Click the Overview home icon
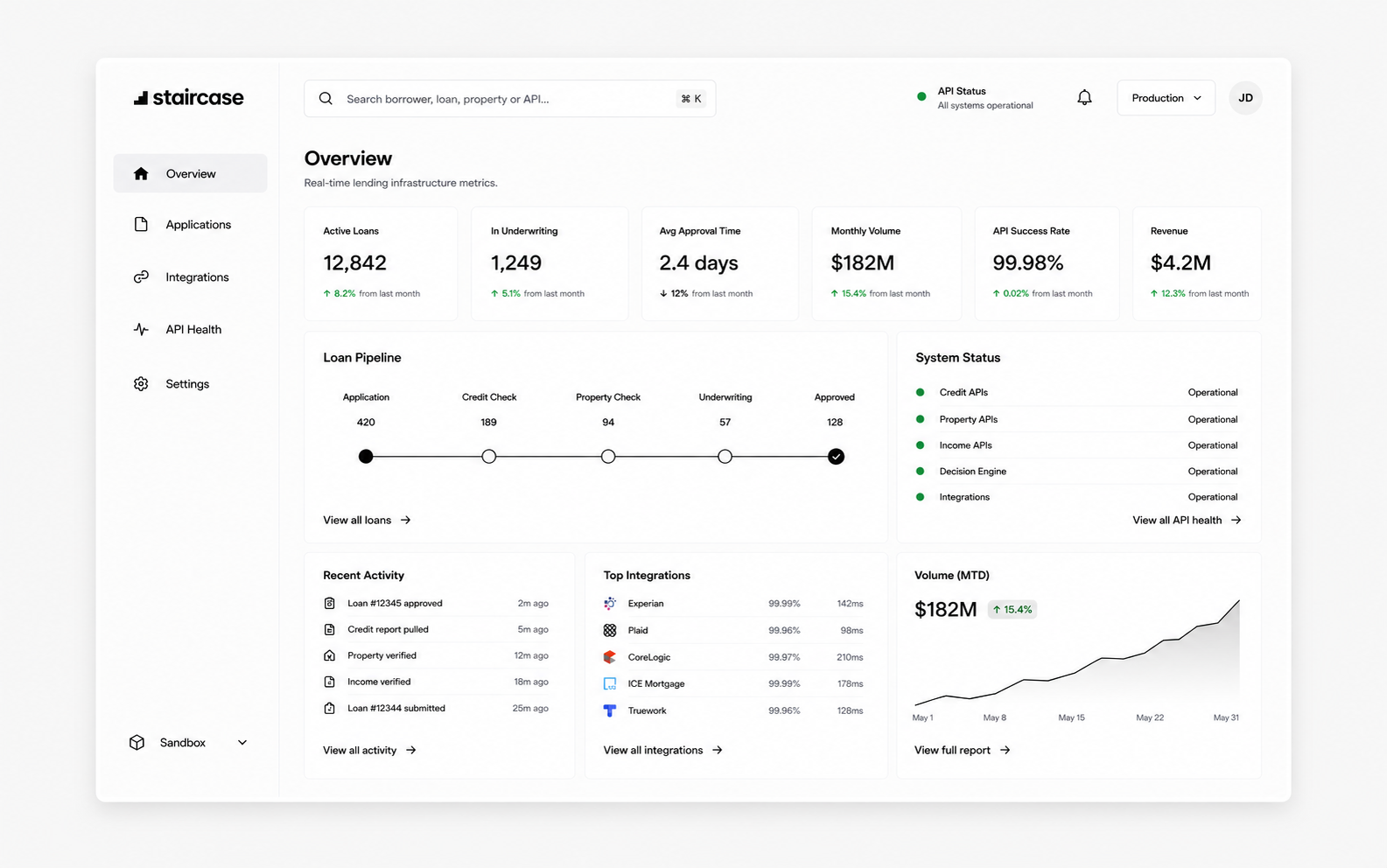1387x868 pixels. tap(141, 173)
